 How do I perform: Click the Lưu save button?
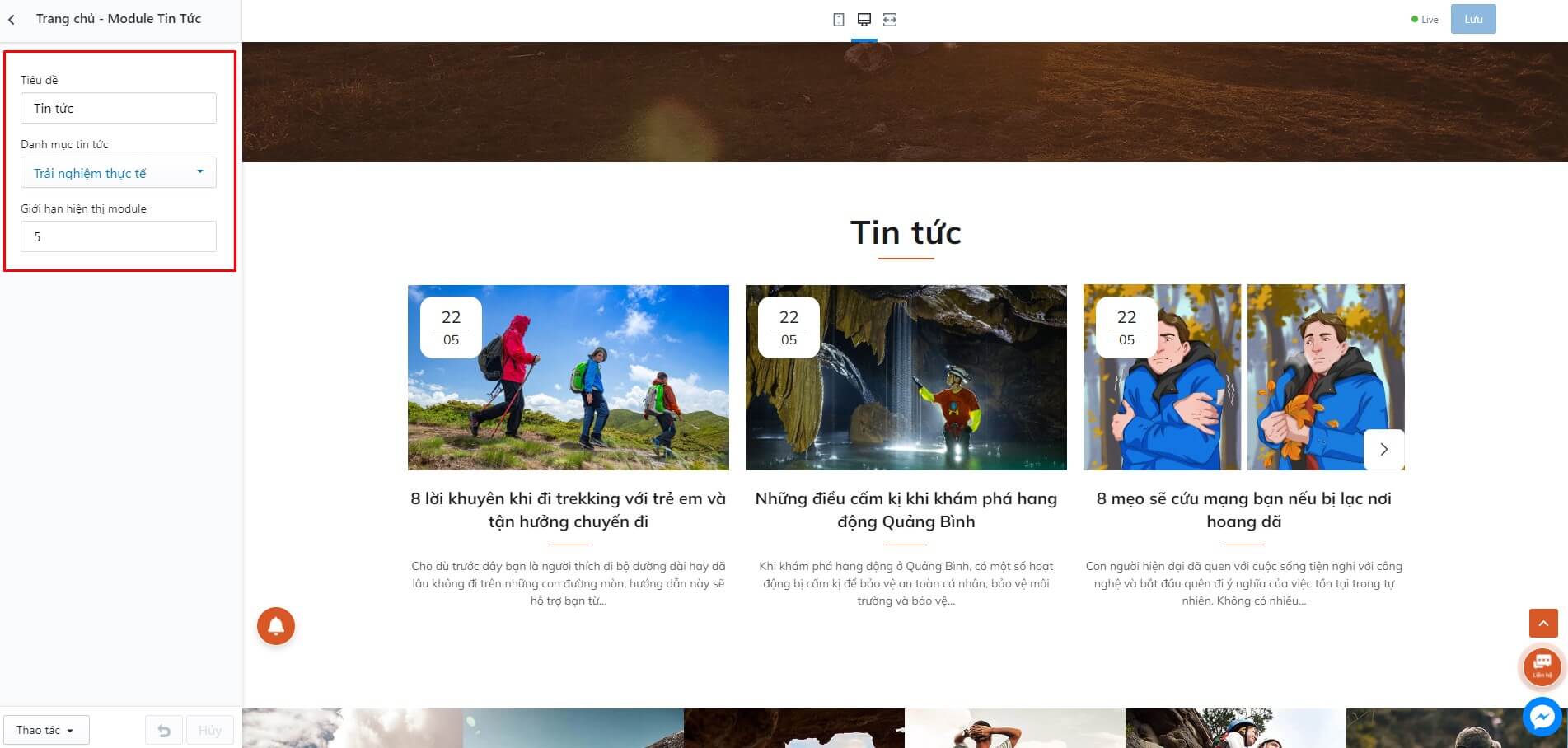[x=1473, y=20]
